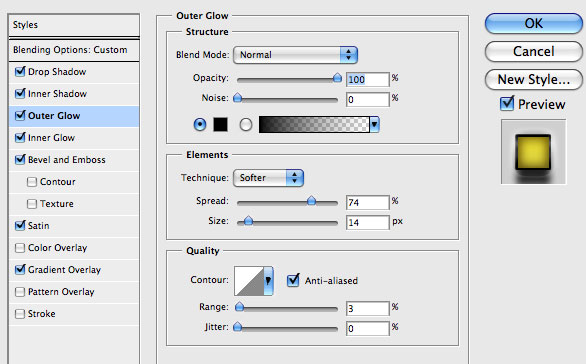
Task: Select the Stroke label
Action: tap(41, 314)
